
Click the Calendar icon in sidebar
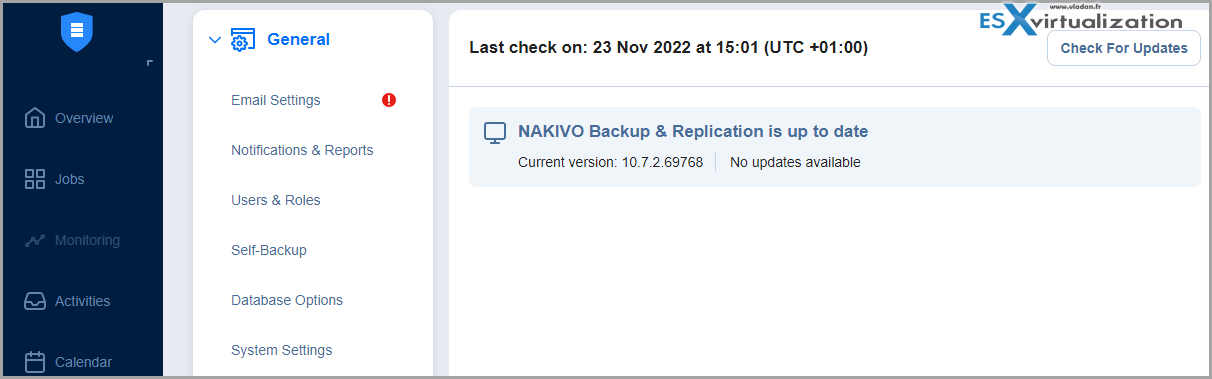[x=35, y=362]
